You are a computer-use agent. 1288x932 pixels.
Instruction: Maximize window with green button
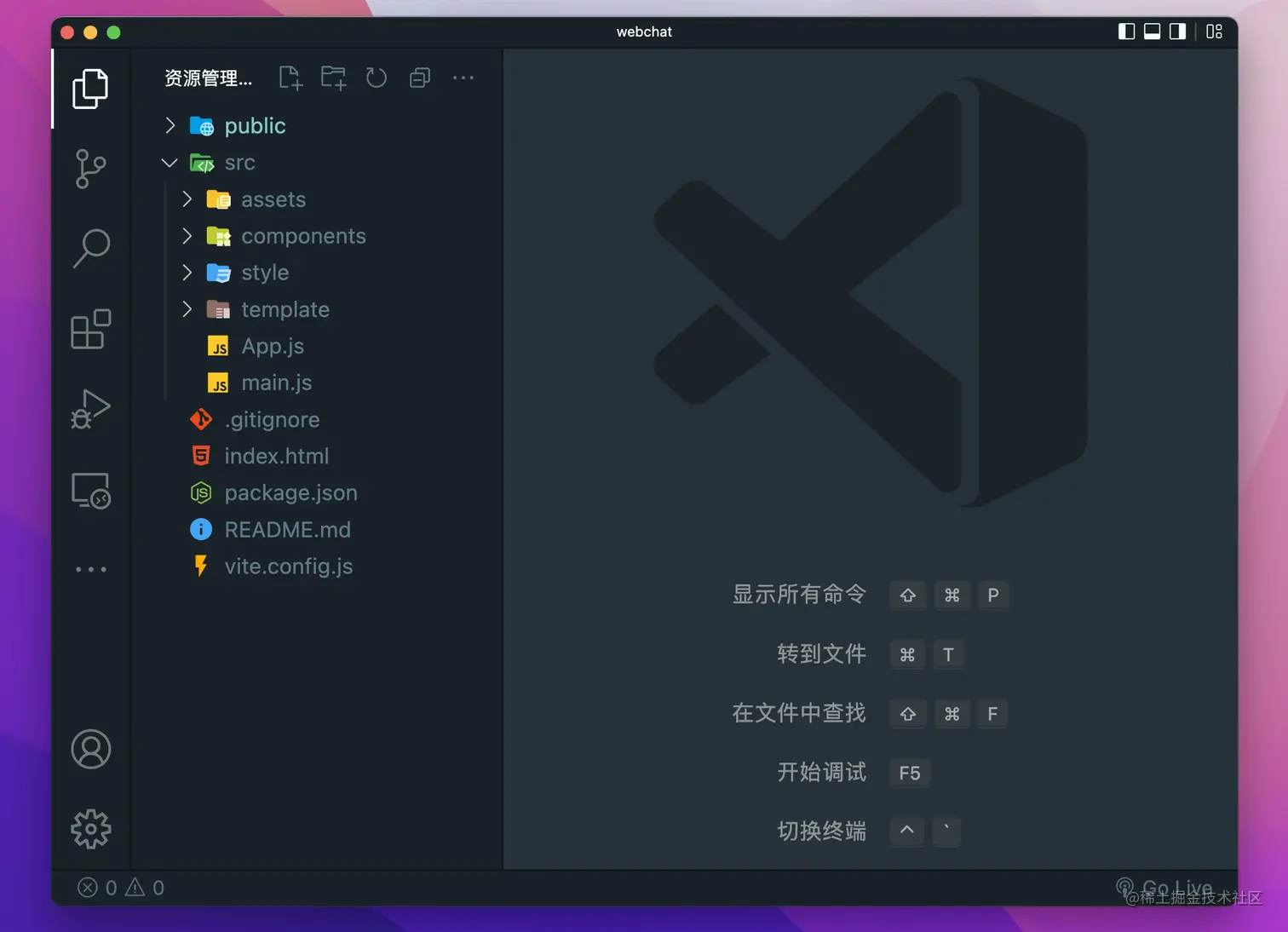click(113, 32)
